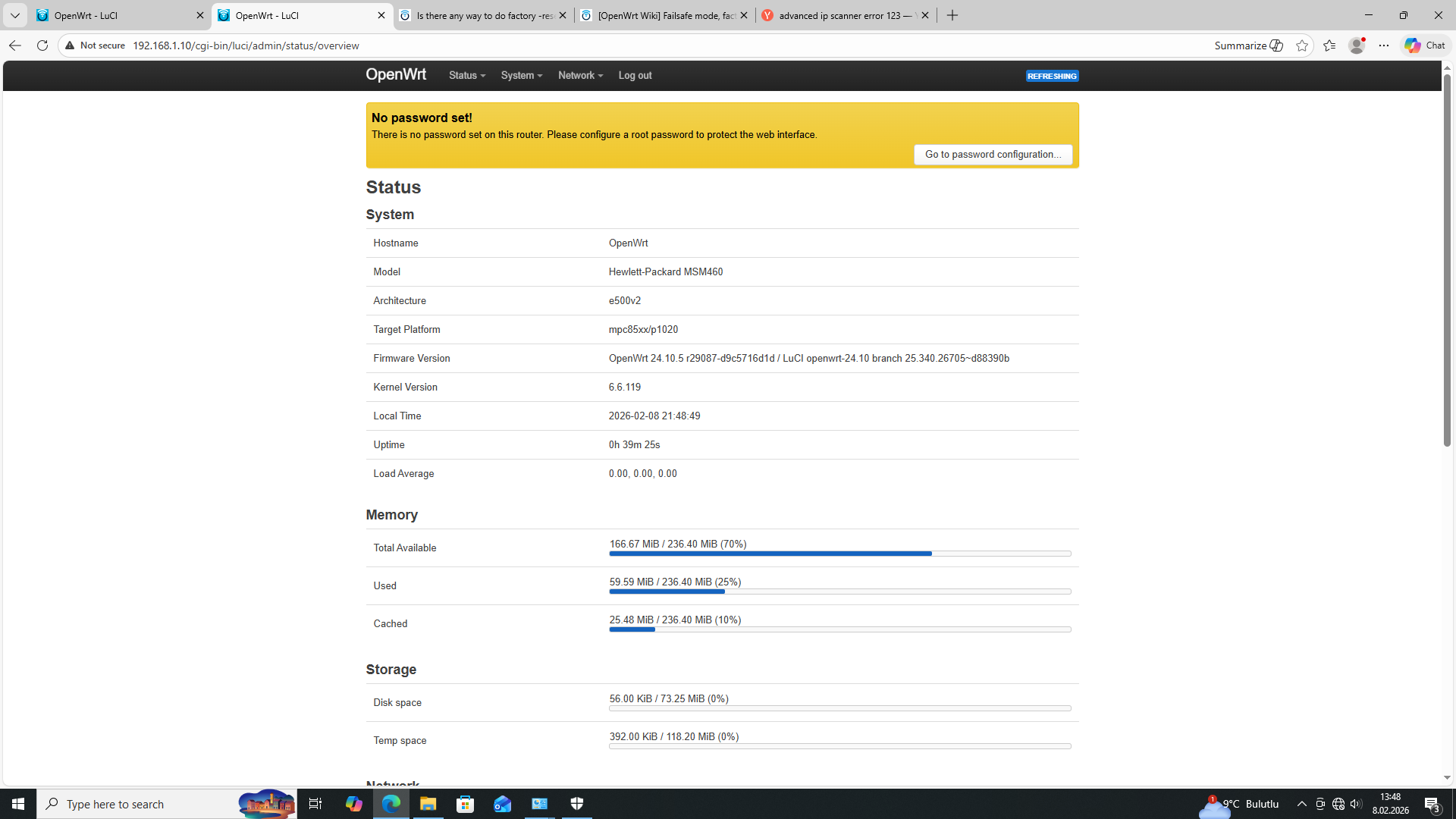Open the taskbar clock and date
The image size is (1456, 819).
click(1391, 804)
